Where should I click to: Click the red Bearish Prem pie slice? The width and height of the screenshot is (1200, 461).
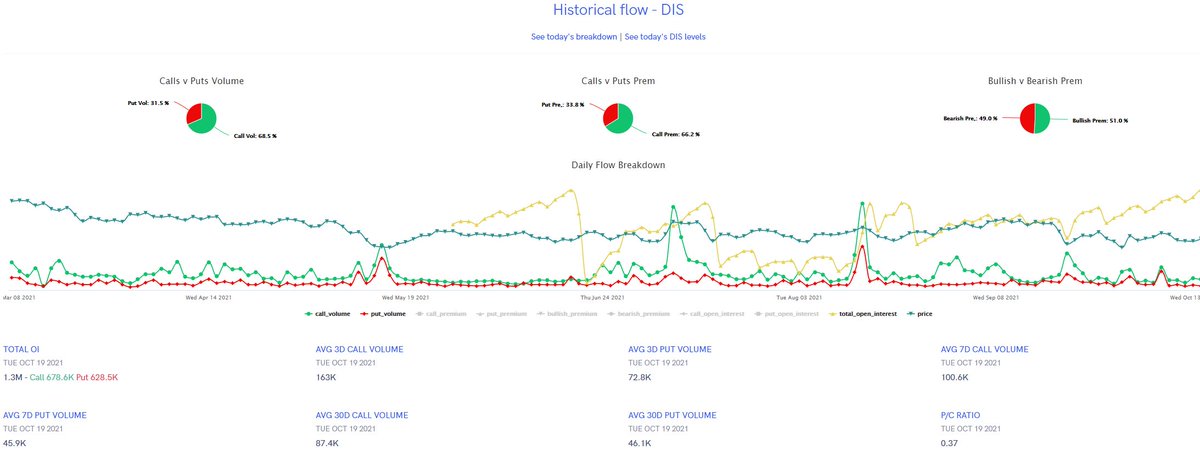[1025, 117]
